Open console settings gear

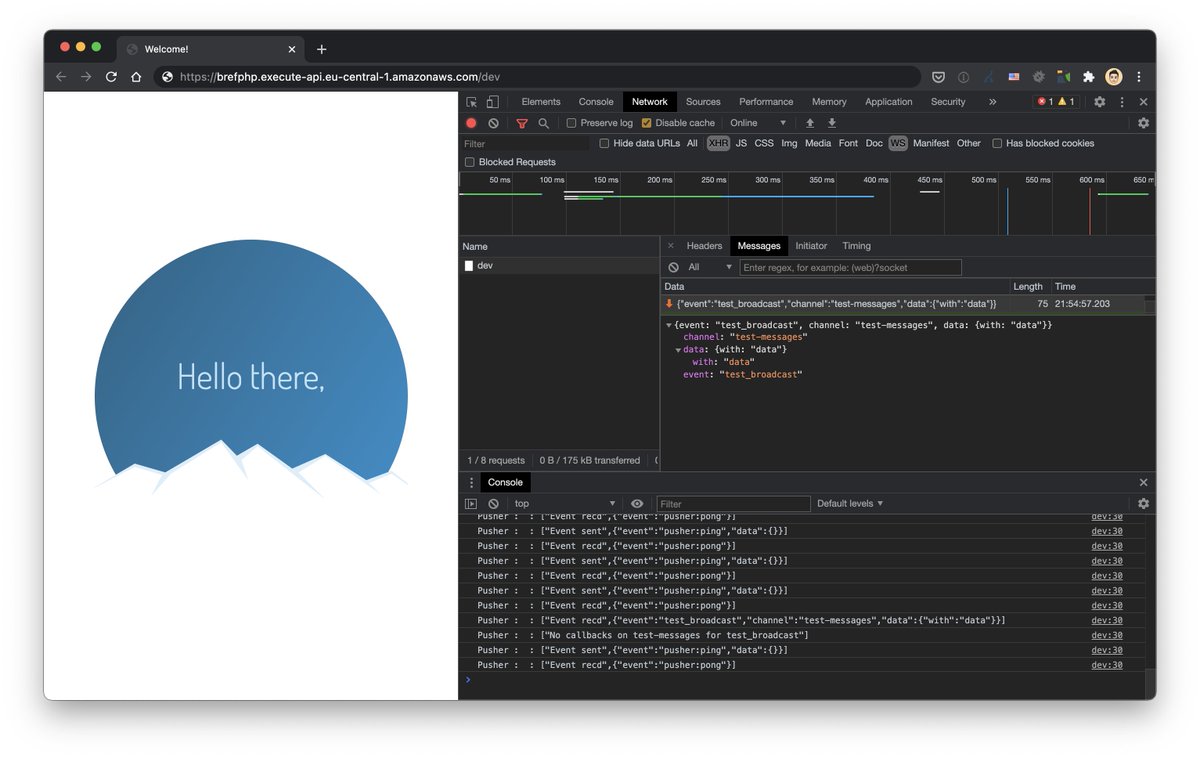point(1143,504)
